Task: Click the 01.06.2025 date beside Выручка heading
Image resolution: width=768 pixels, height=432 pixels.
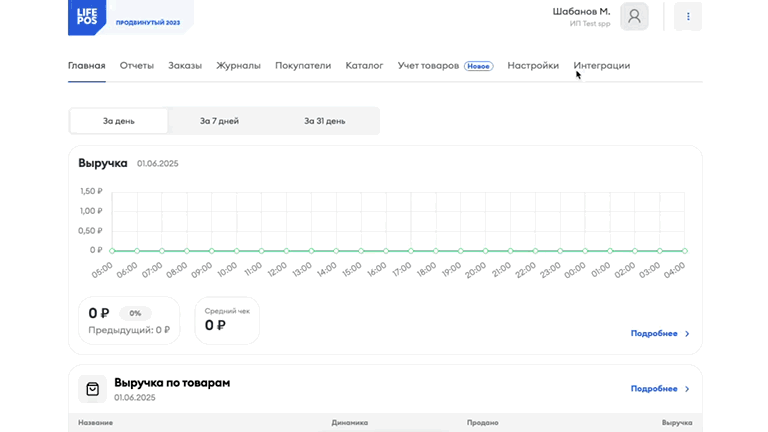Action: click(158, 164)
